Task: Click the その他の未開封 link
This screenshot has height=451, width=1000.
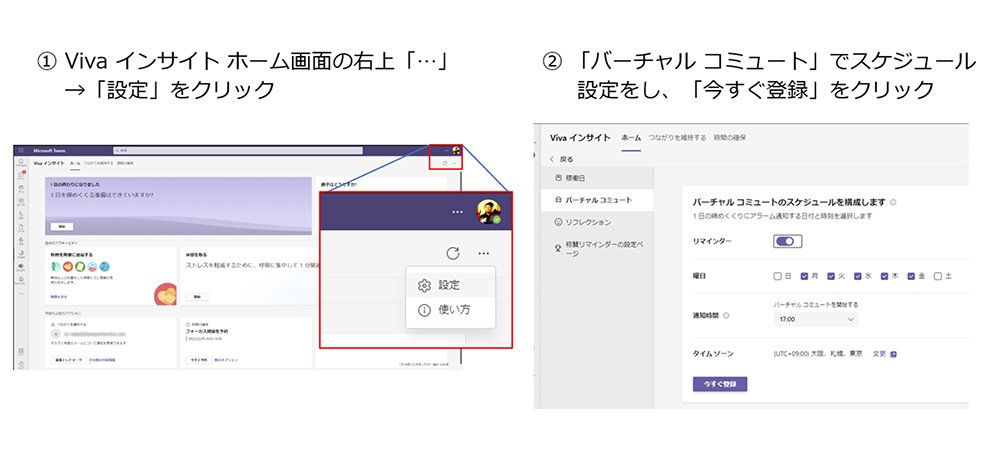Action: coord(102,360)
